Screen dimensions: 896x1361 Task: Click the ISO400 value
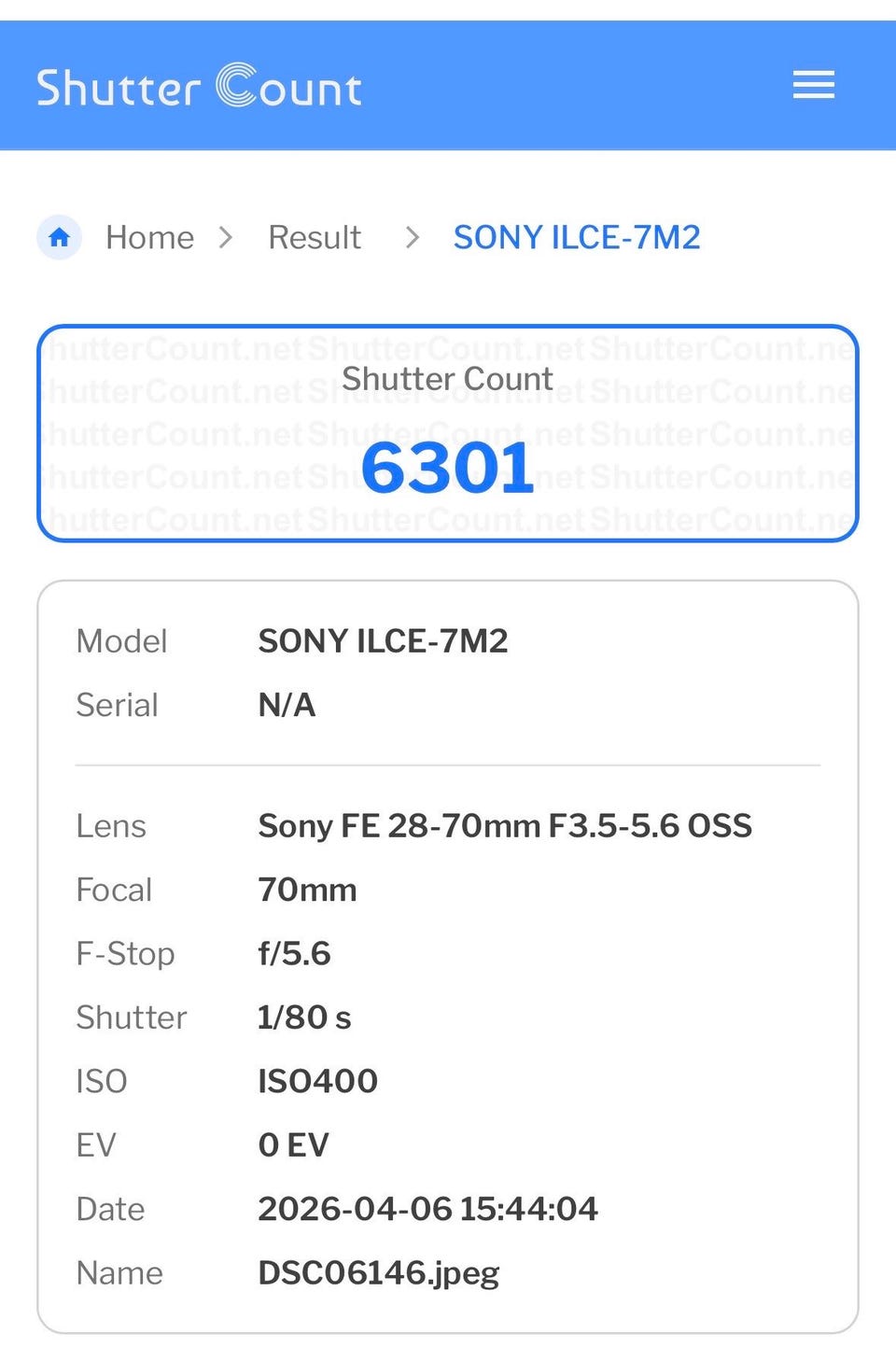pos(317,1081)
